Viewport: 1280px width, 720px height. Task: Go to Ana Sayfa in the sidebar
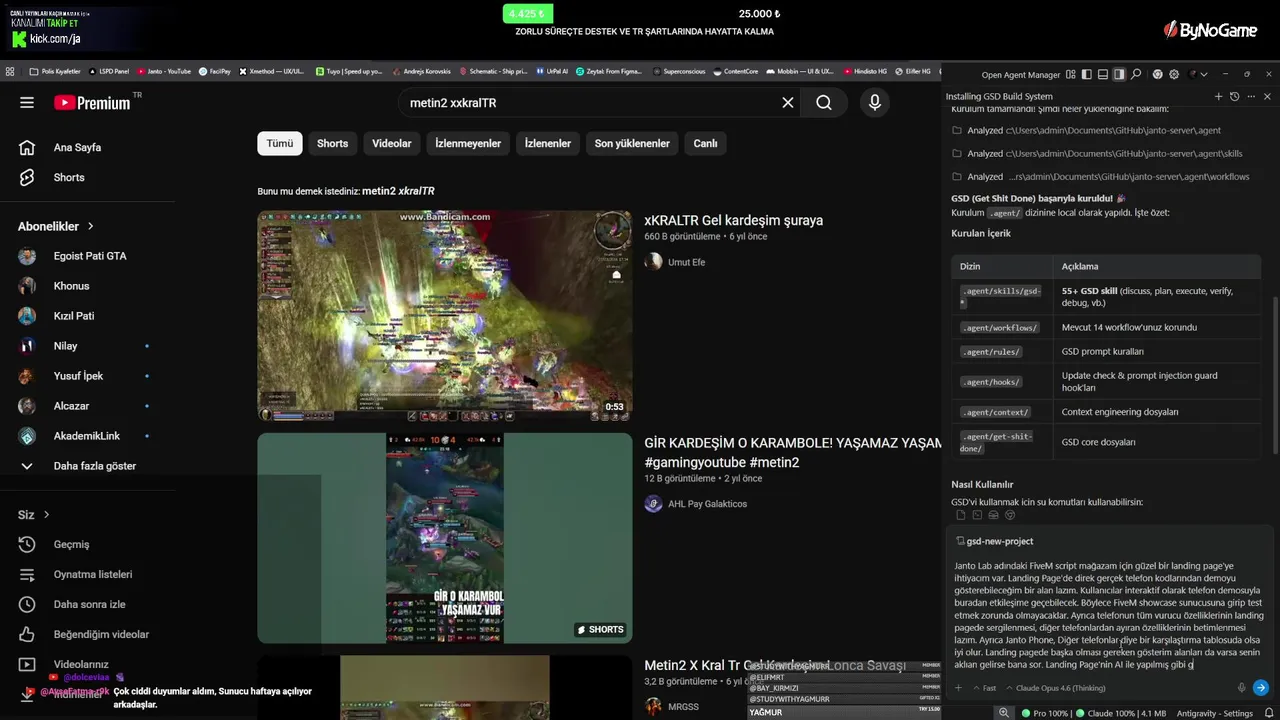(x=77, y=147)
